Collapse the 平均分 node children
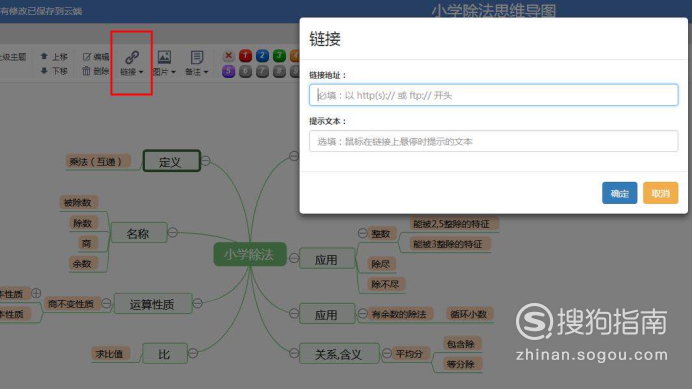The width and height of the screenshot is (692, 389). coord(387,353)
